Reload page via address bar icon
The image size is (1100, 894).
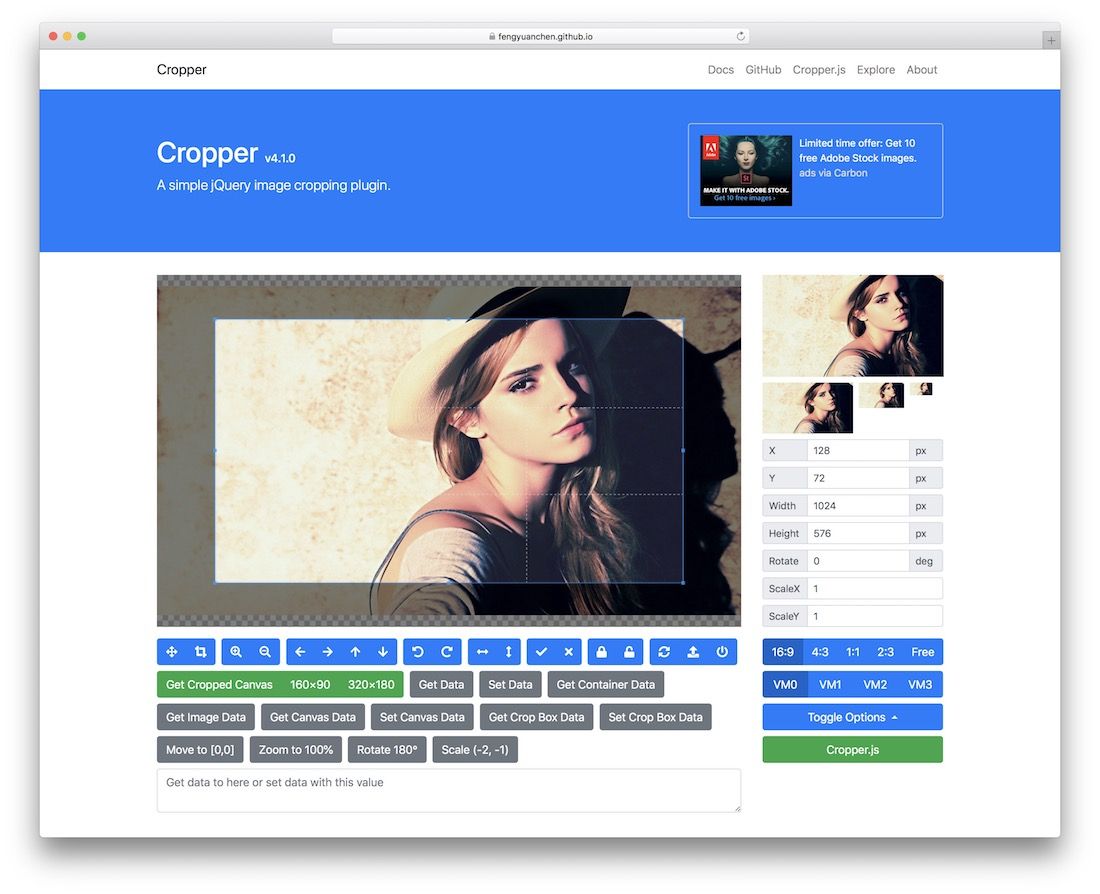(x=740, y=36)
